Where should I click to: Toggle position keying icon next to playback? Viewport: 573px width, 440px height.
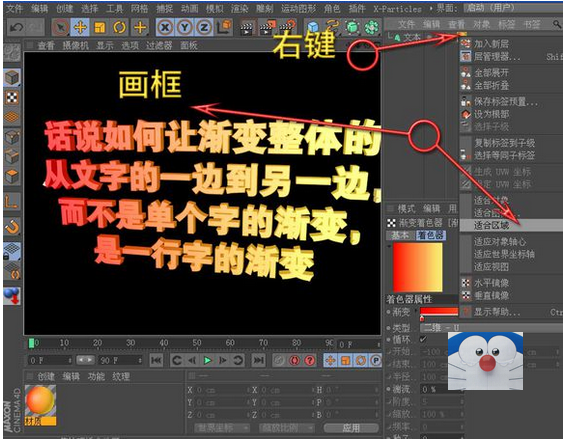pos(330,360)
